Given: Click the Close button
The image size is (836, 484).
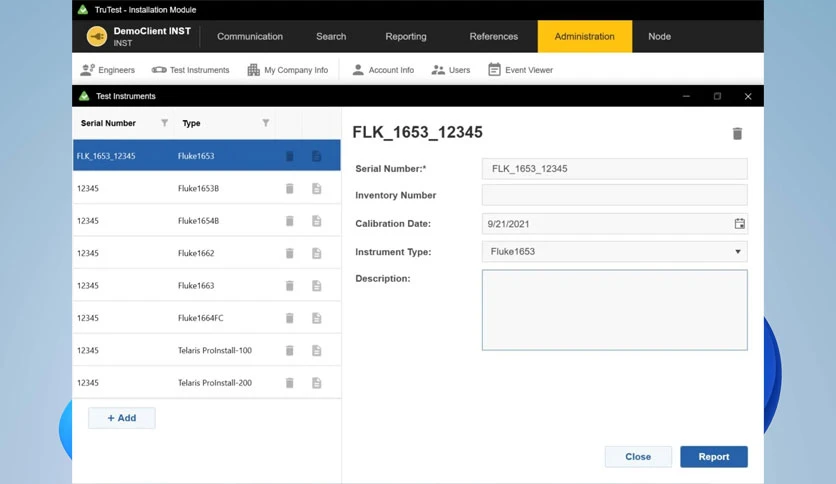Looking at the screenshot, I should [638, 457].
